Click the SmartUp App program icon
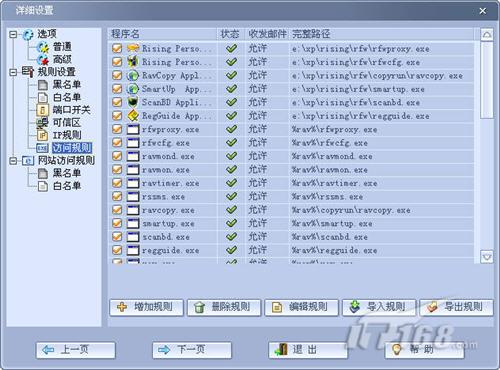The width and height of the screenshot is (500, 370). 133,89
